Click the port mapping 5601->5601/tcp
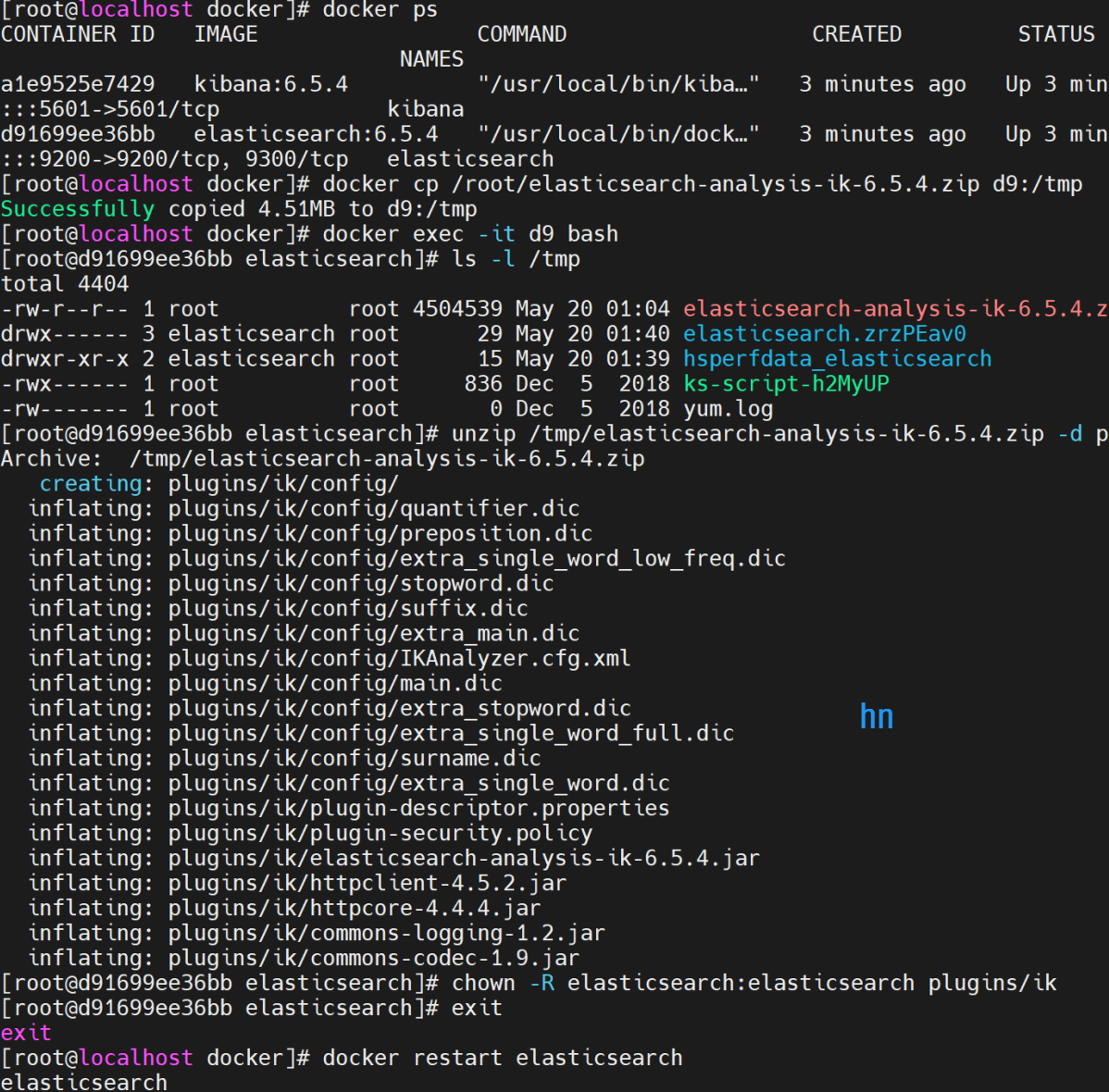 click(x=130, y=109)
